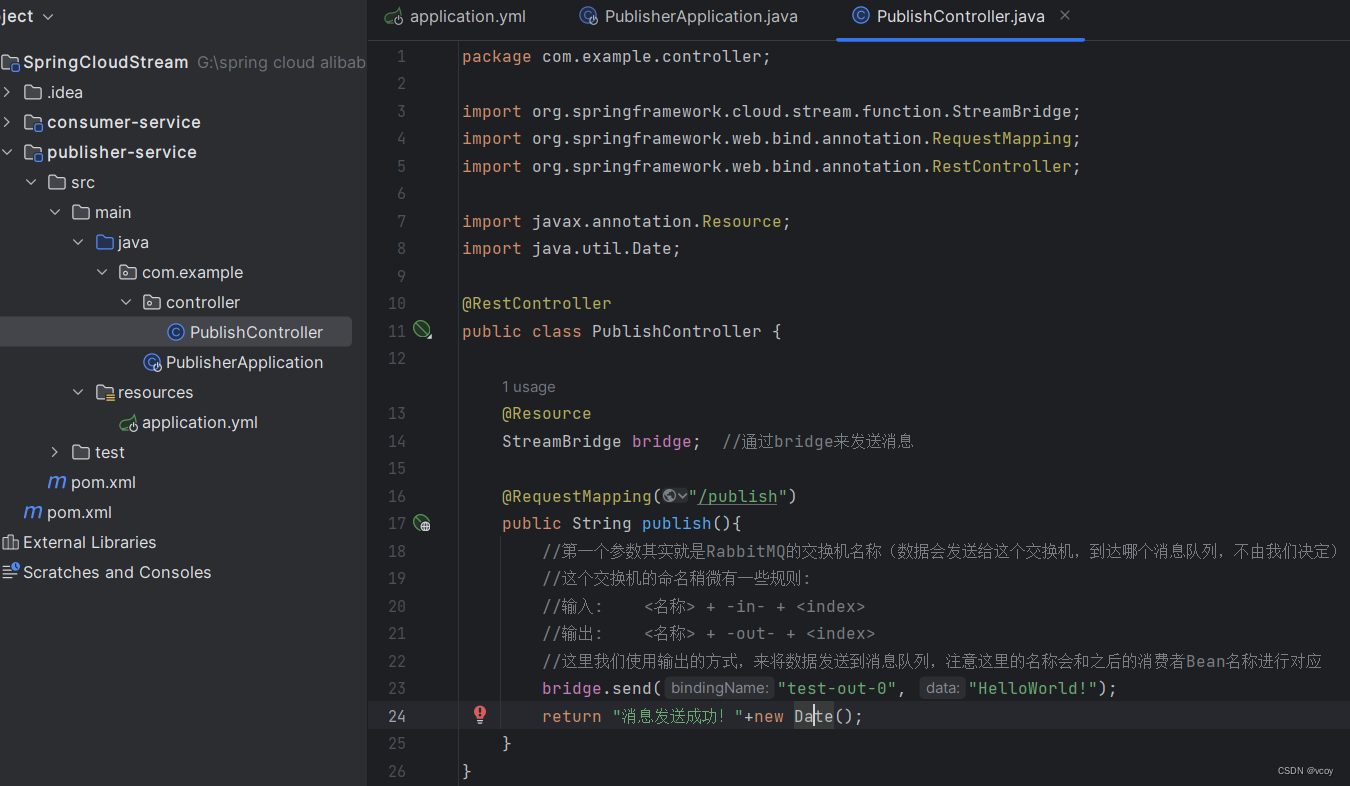
Task: Click the request mapping gutter icon on line 17
Action: (x=422, y=523)
